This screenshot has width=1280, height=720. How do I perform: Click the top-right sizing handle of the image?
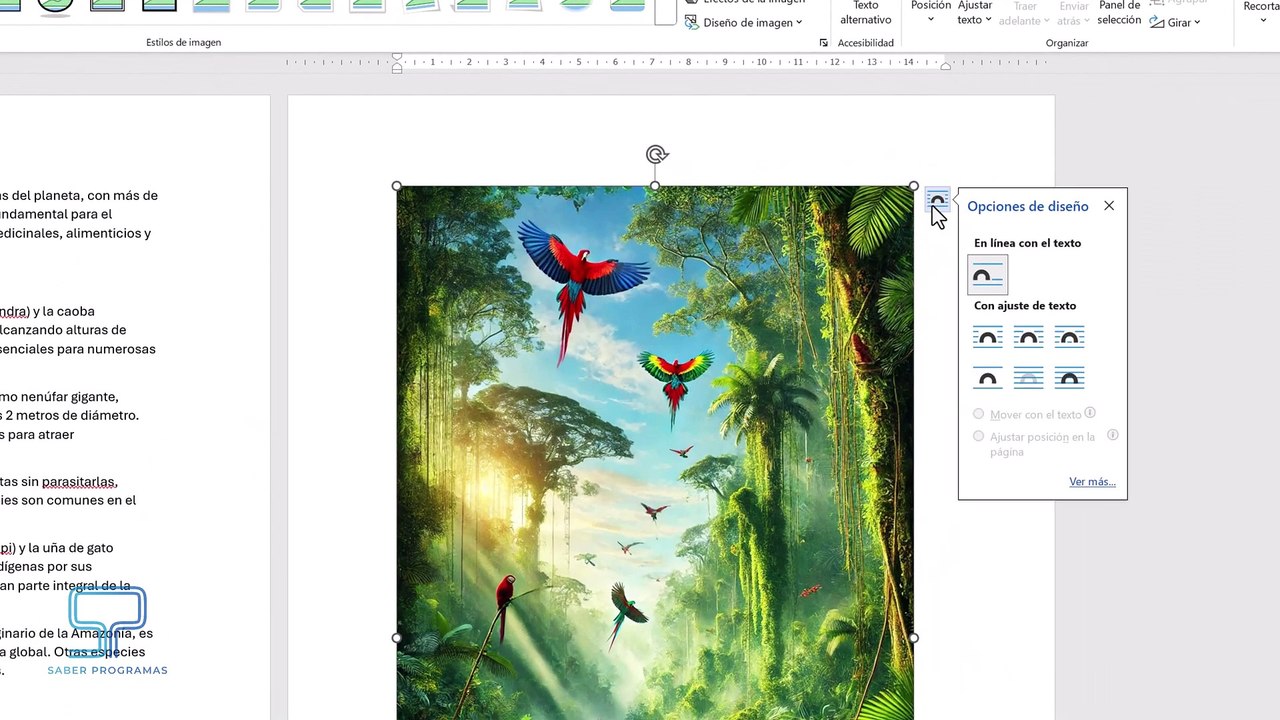tap(914, 186)
